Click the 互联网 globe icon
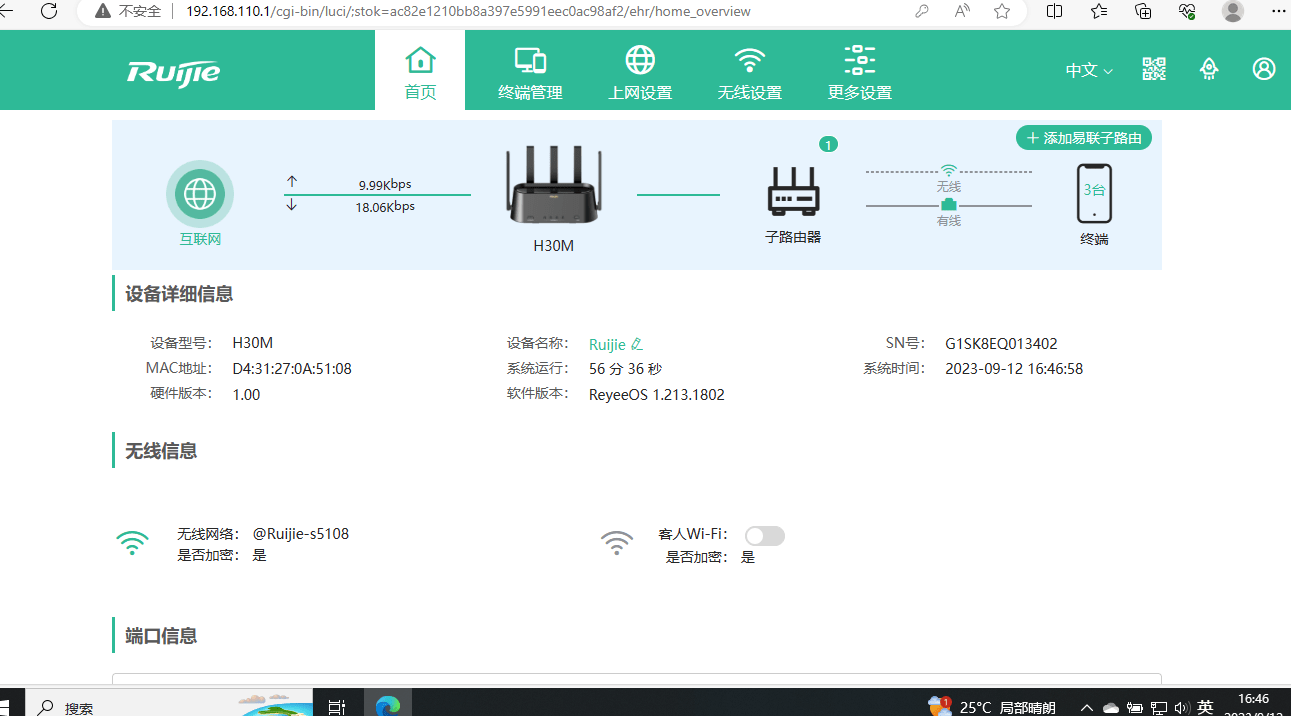The width and height of the screenshot is (1291, 716). [200, 194]
